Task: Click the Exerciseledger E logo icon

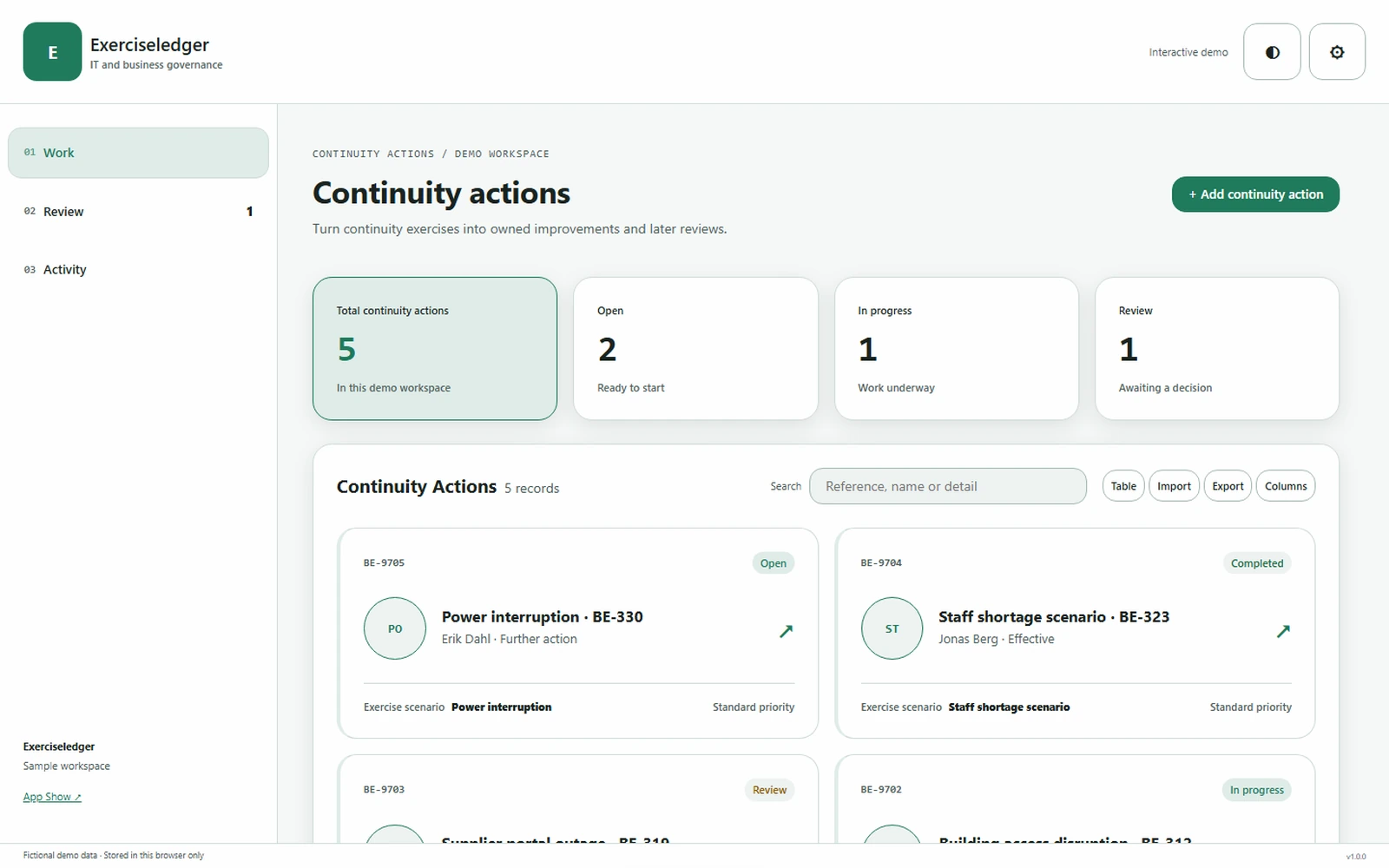Action: [52, 52]
